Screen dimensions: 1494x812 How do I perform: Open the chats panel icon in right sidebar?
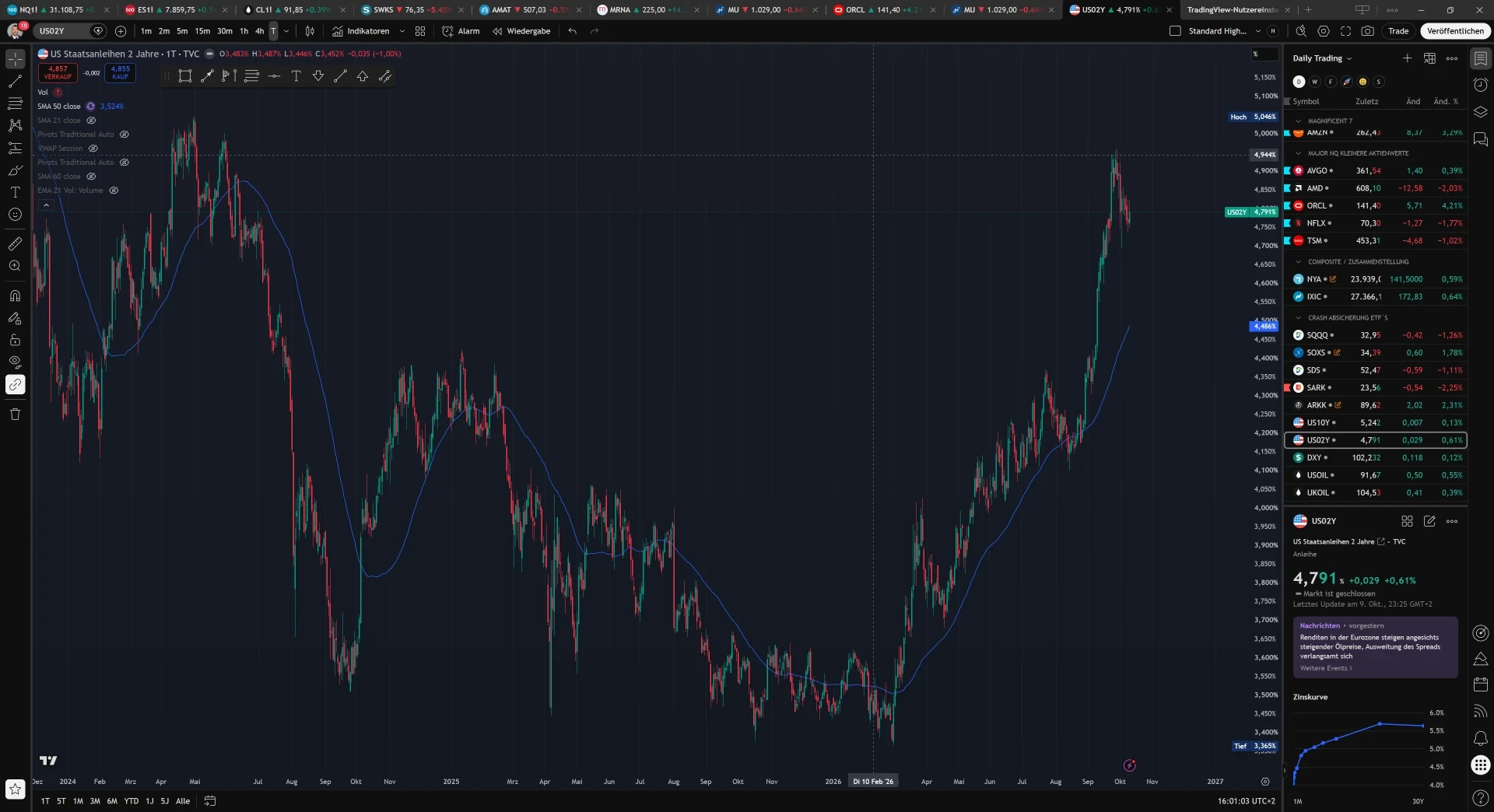[1481, 140]
